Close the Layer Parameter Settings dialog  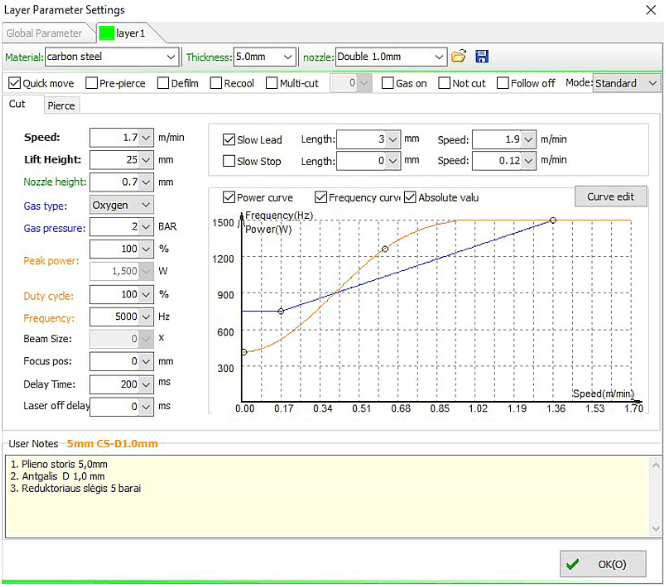point(651,10)
